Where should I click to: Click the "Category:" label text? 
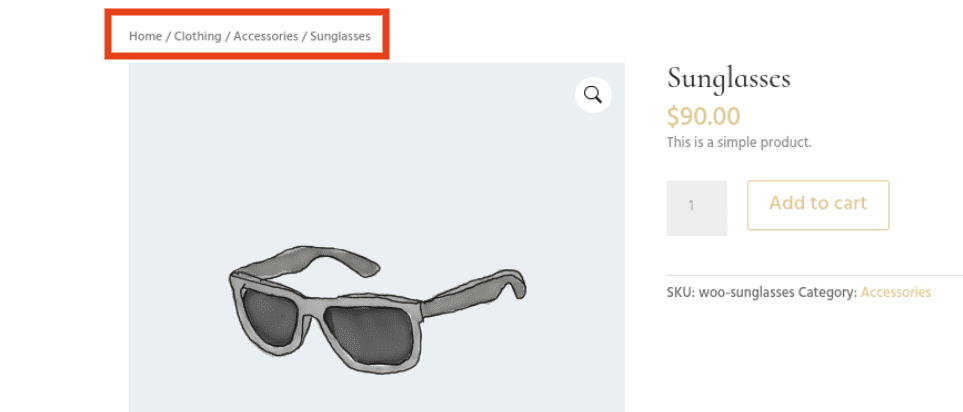click(827, 293)
